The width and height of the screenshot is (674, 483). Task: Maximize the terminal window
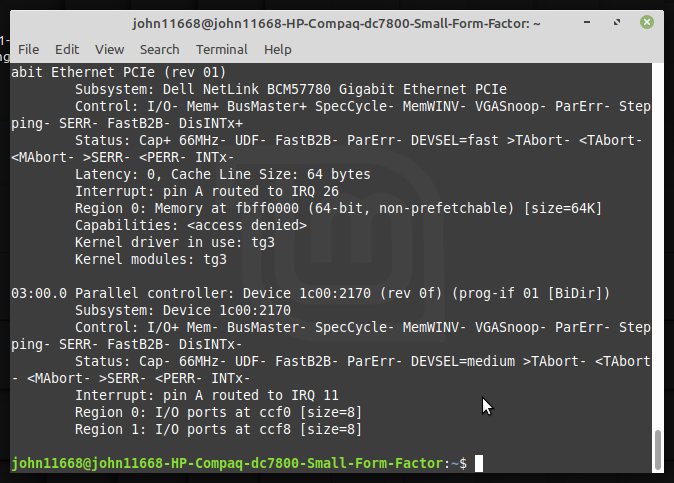622,21
